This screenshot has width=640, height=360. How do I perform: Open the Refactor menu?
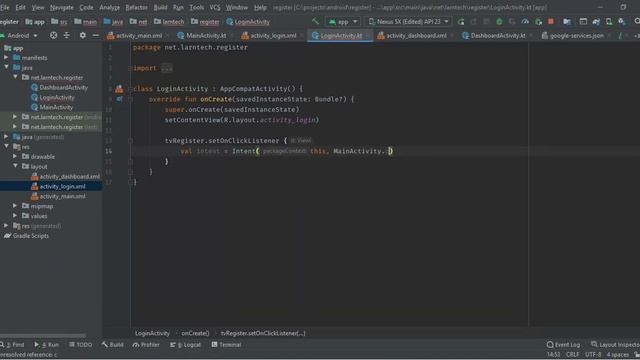tap(136, 7)
